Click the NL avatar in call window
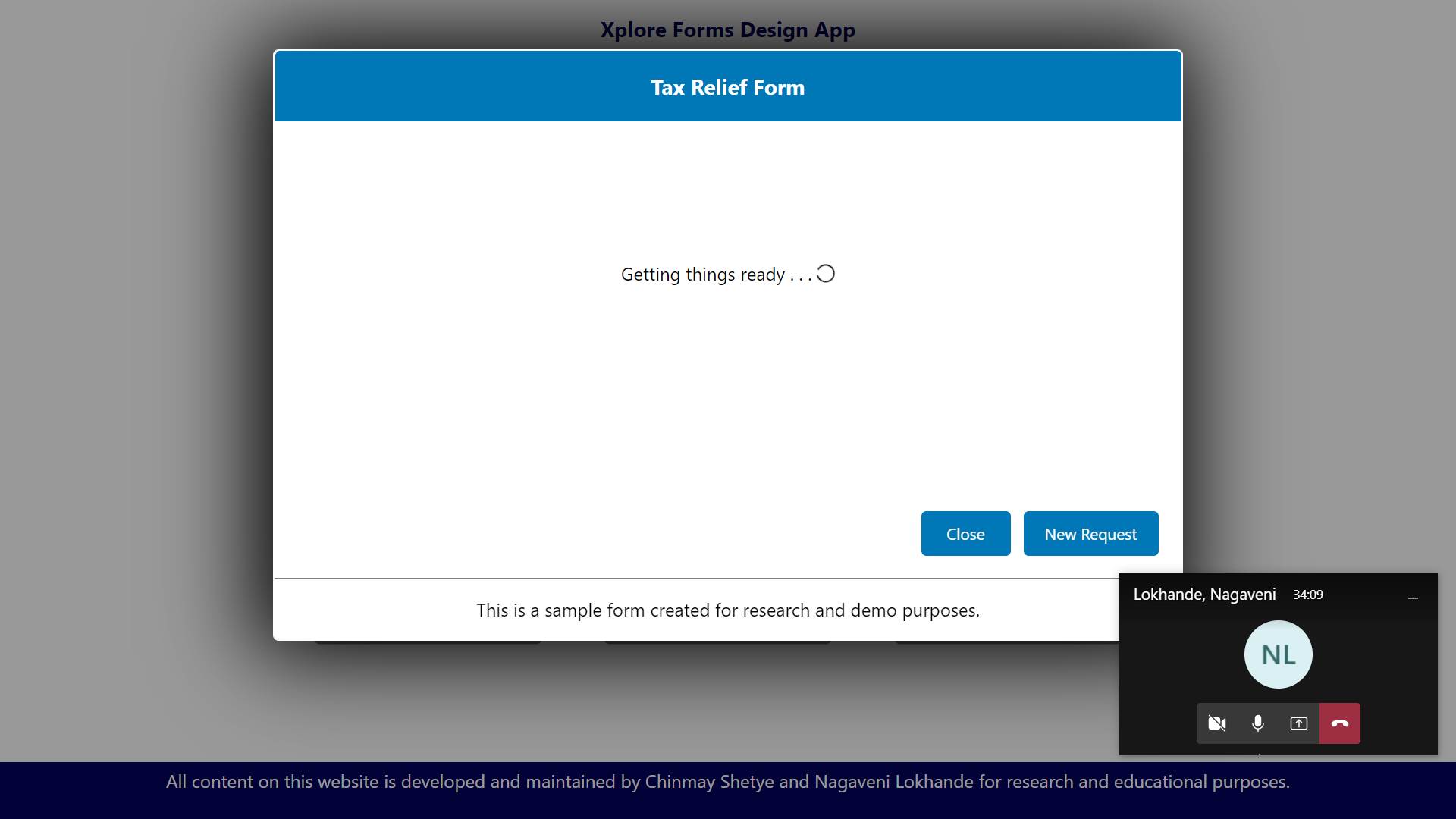The width and height of the screenshot is (1456, 819). pos(1279,654)
